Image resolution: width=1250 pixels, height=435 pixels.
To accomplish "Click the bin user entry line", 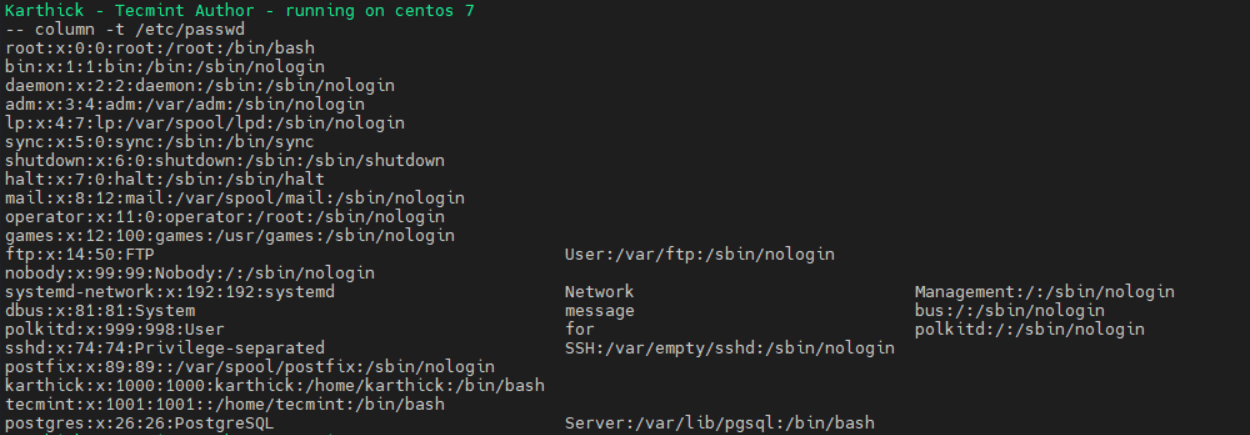I will (165, 67).
